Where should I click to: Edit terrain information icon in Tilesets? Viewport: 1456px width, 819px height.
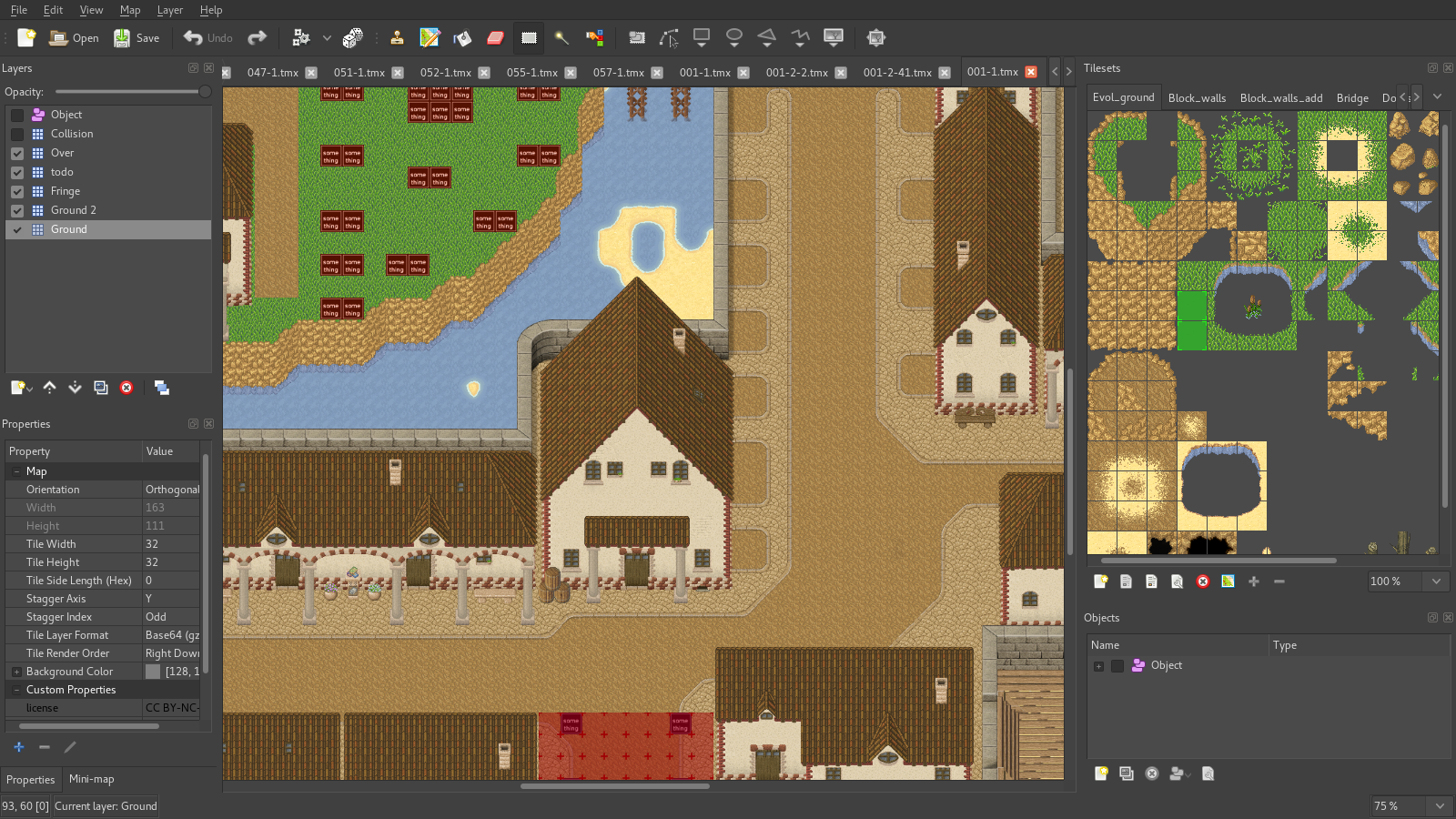(1228, 581)
